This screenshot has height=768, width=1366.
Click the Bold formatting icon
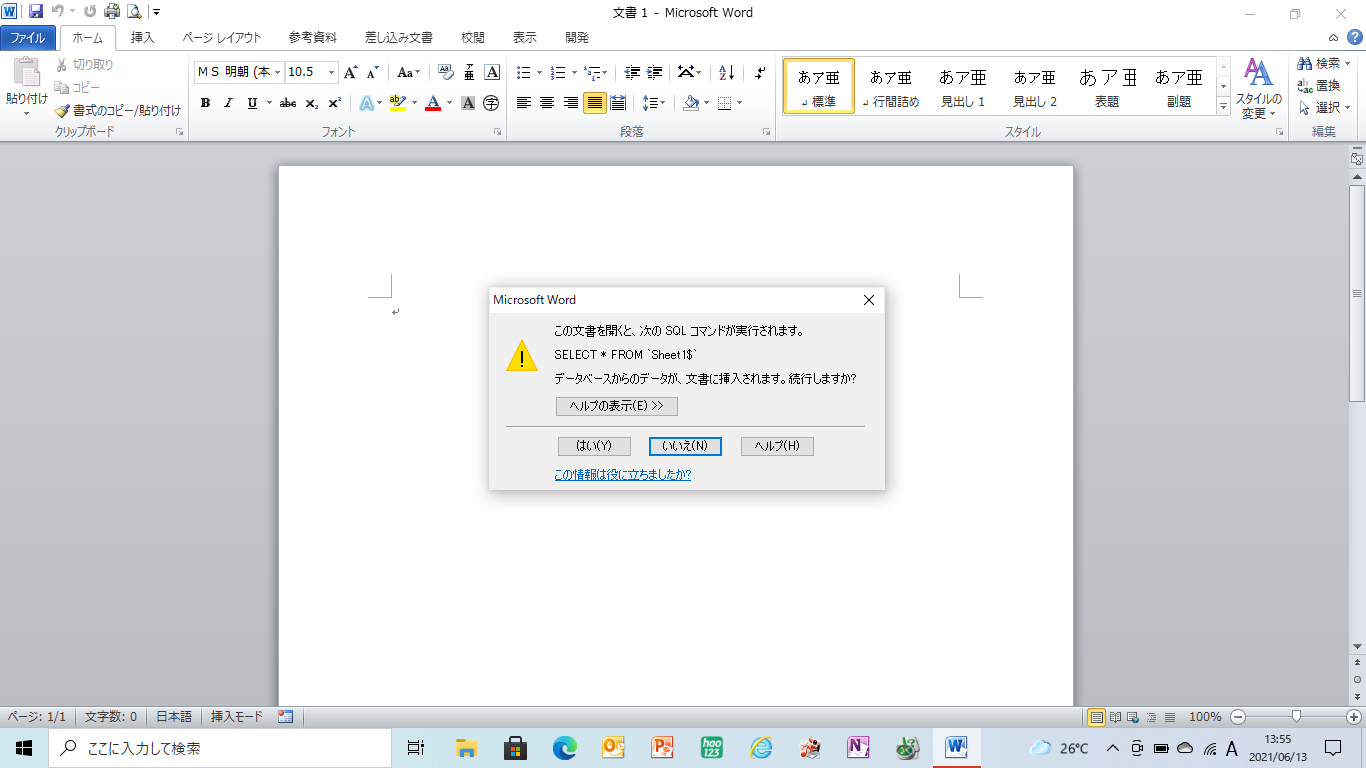(205, 103)
